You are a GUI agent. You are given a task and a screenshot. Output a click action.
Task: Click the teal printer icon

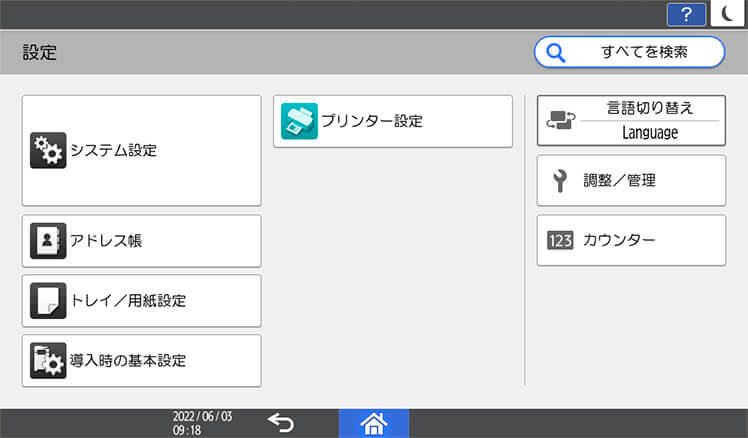tap(299, 121)
